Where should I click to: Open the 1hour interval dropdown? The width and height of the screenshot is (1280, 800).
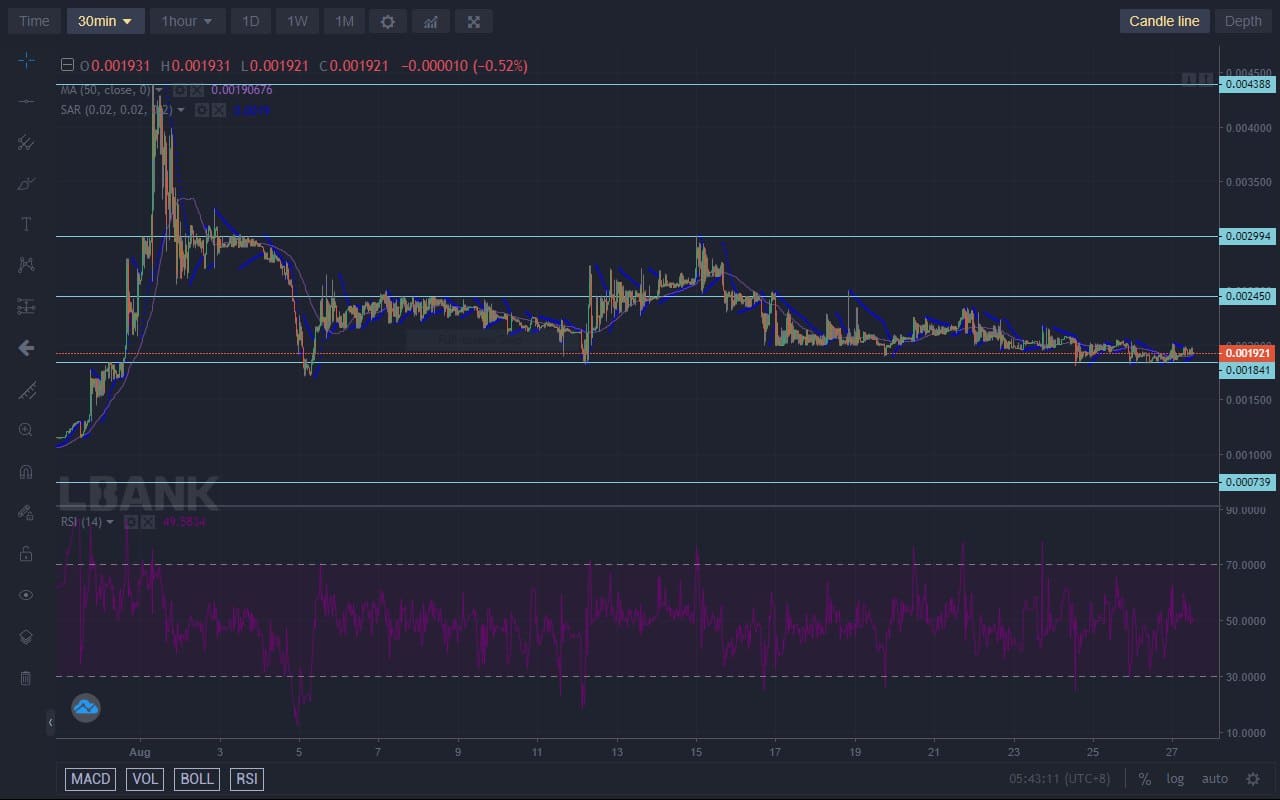188,21
